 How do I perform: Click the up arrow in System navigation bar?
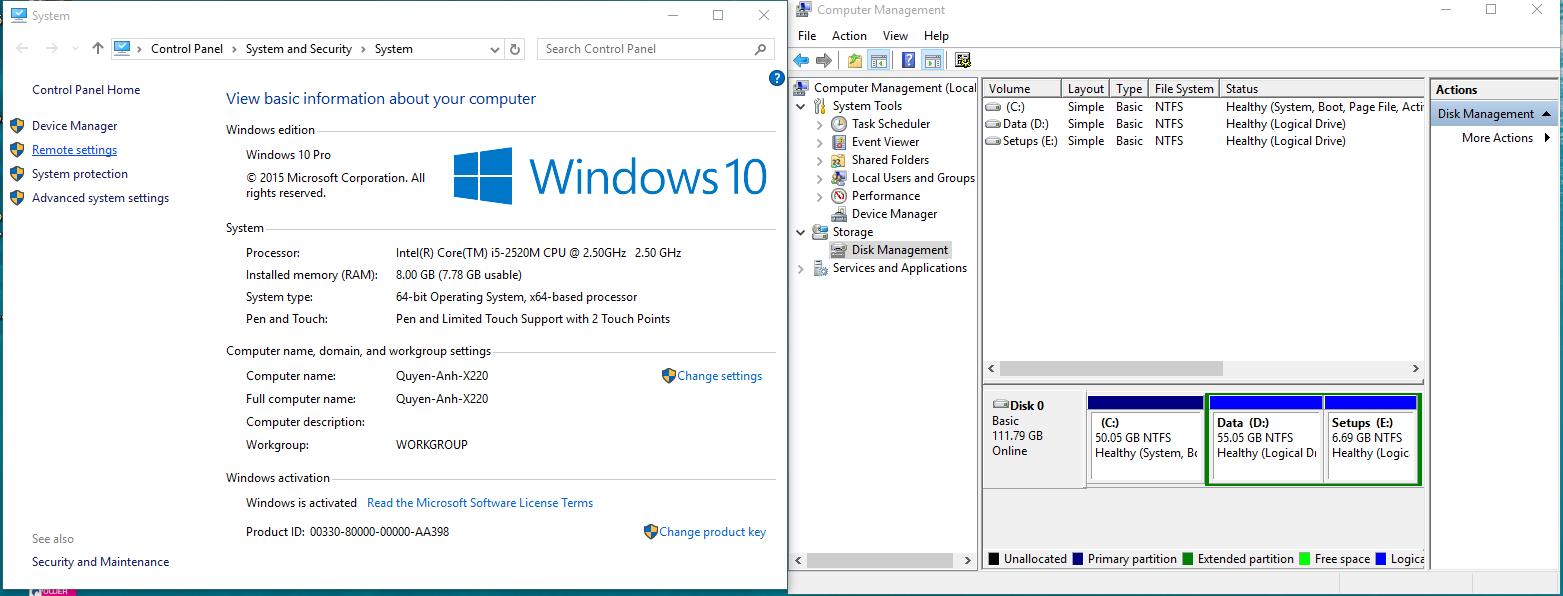(x=97, y=49)
